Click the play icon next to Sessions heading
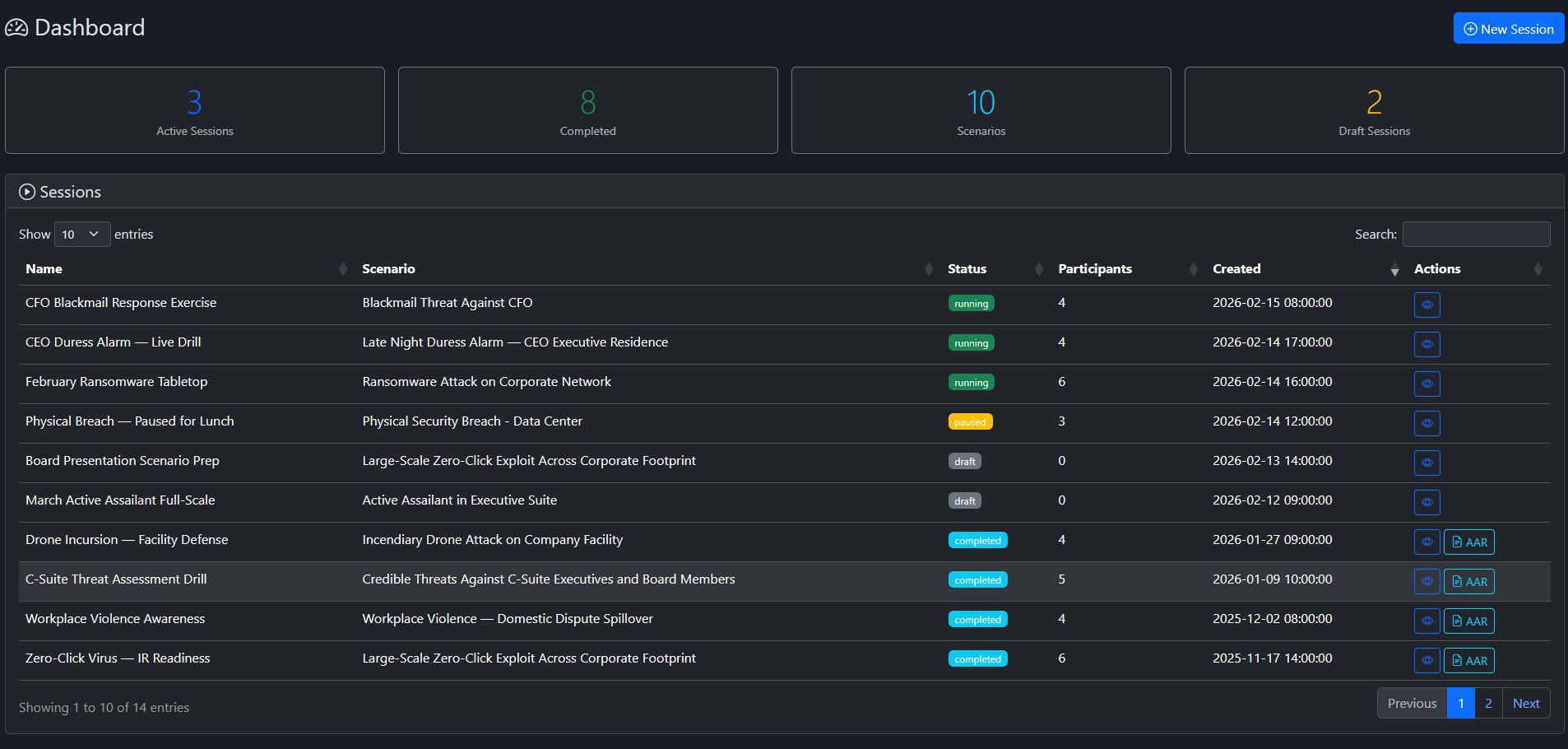Screen dimensions: 1568x749 pyautogui.click(x=27, y=191)
